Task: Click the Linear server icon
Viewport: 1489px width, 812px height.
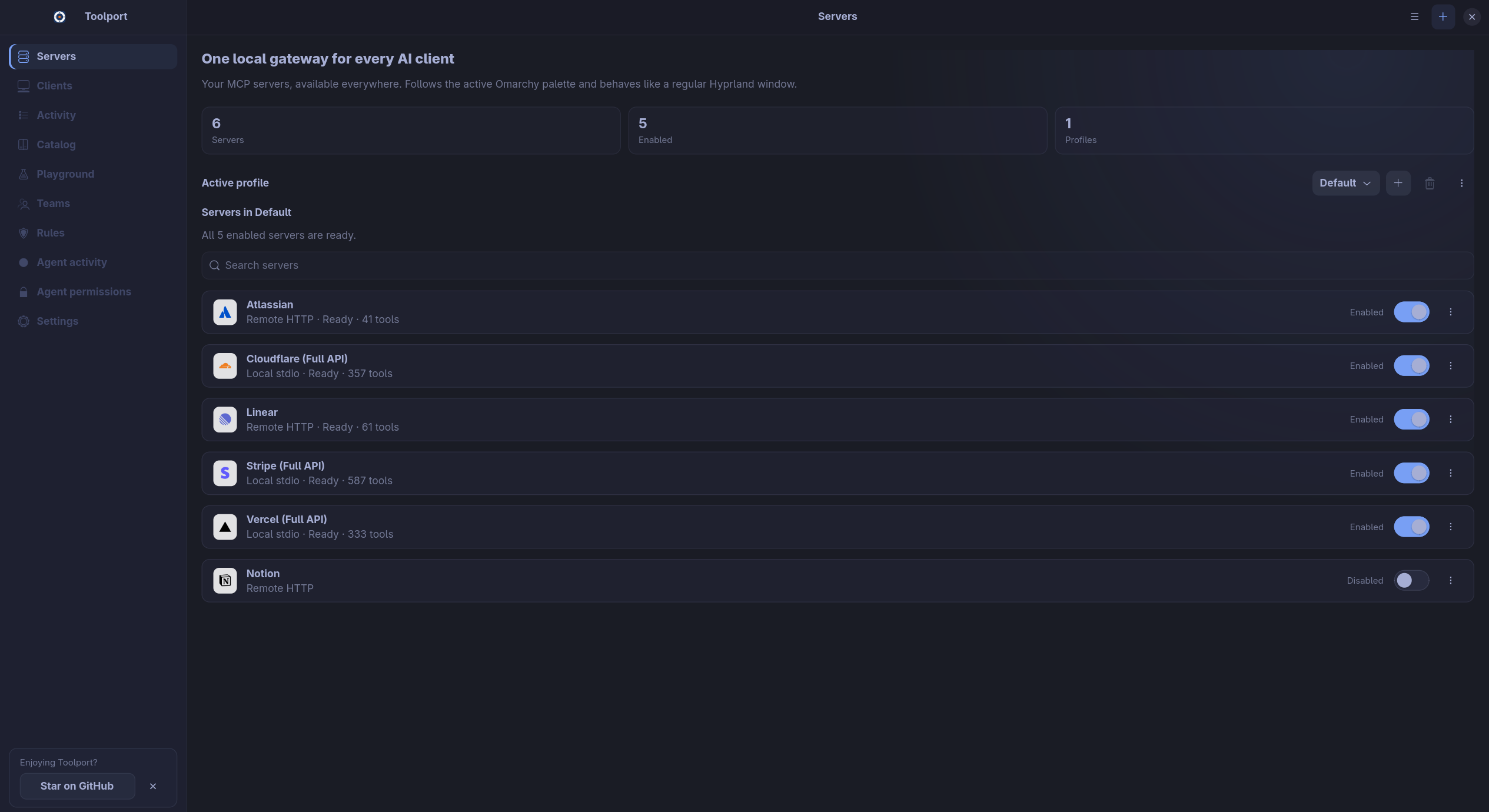Action: click(x=225, y=420)
